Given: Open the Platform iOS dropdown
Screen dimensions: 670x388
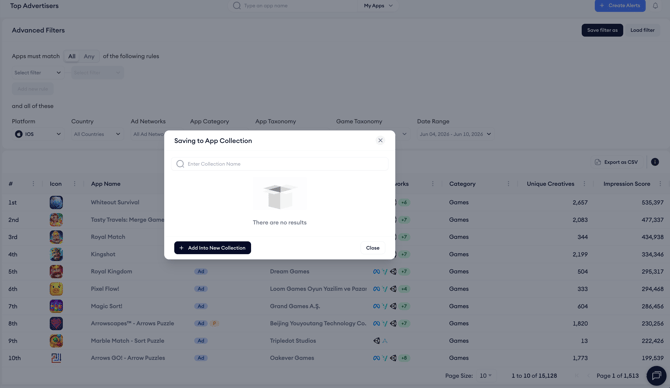Looking at the screenshot, I should (x=37, y=134).
